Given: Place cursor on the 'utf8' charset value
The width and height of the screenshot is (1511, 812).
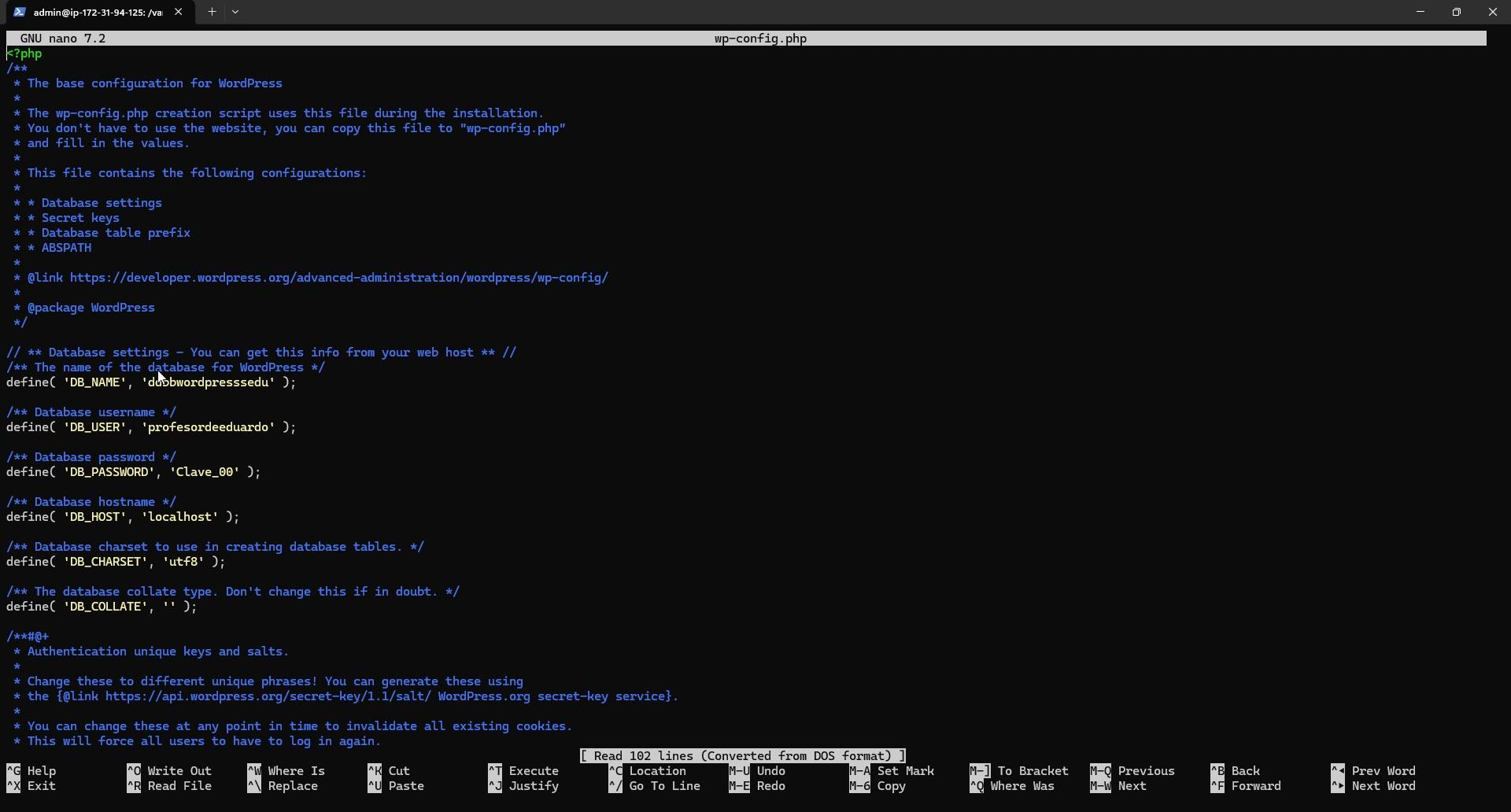Looking at the screenshot, I should click(183, 562).
